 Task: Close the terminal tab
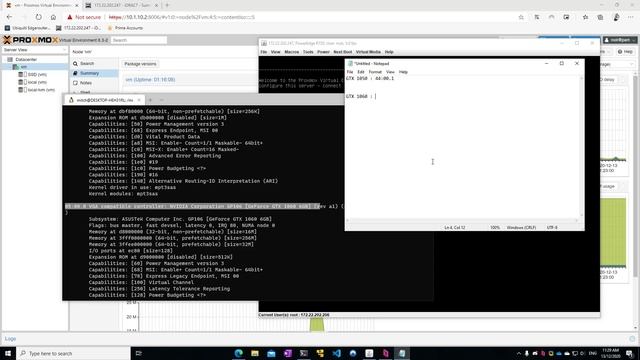point(139,100)
